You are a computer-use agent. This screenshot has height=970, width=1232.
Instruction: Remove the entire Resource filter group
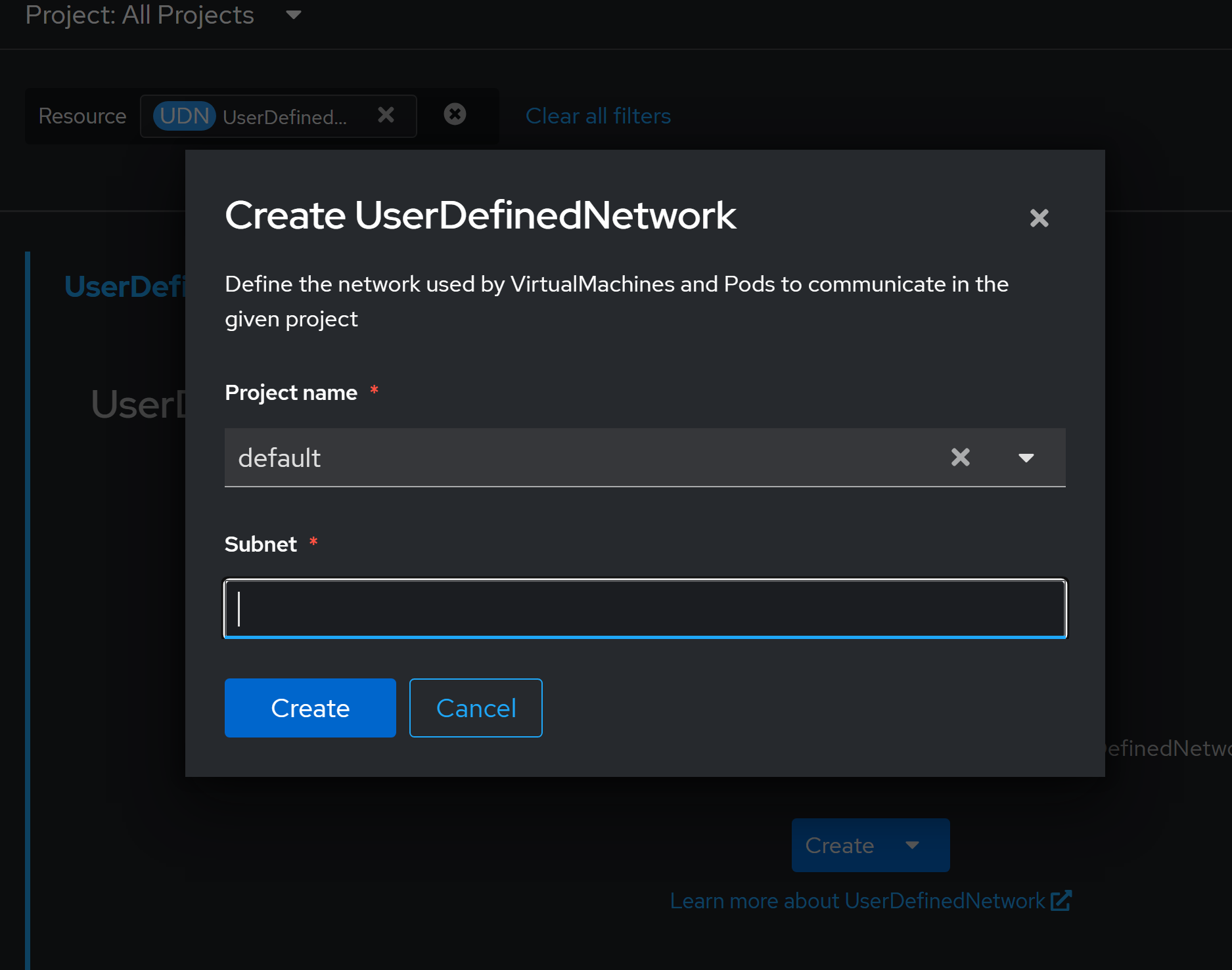(455, 114)
